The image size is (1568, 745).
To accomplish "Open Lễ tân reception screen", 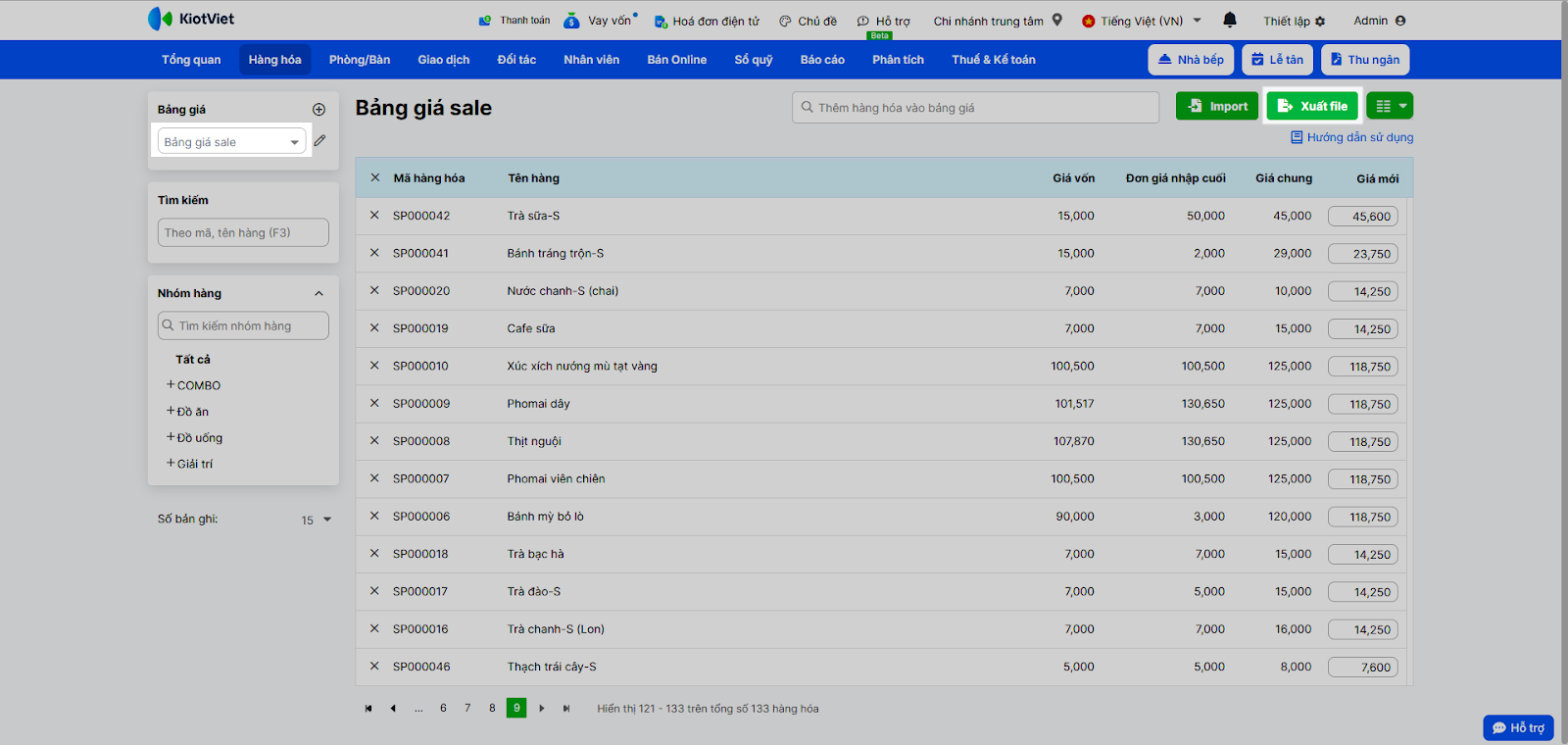I will point(1277,60).
